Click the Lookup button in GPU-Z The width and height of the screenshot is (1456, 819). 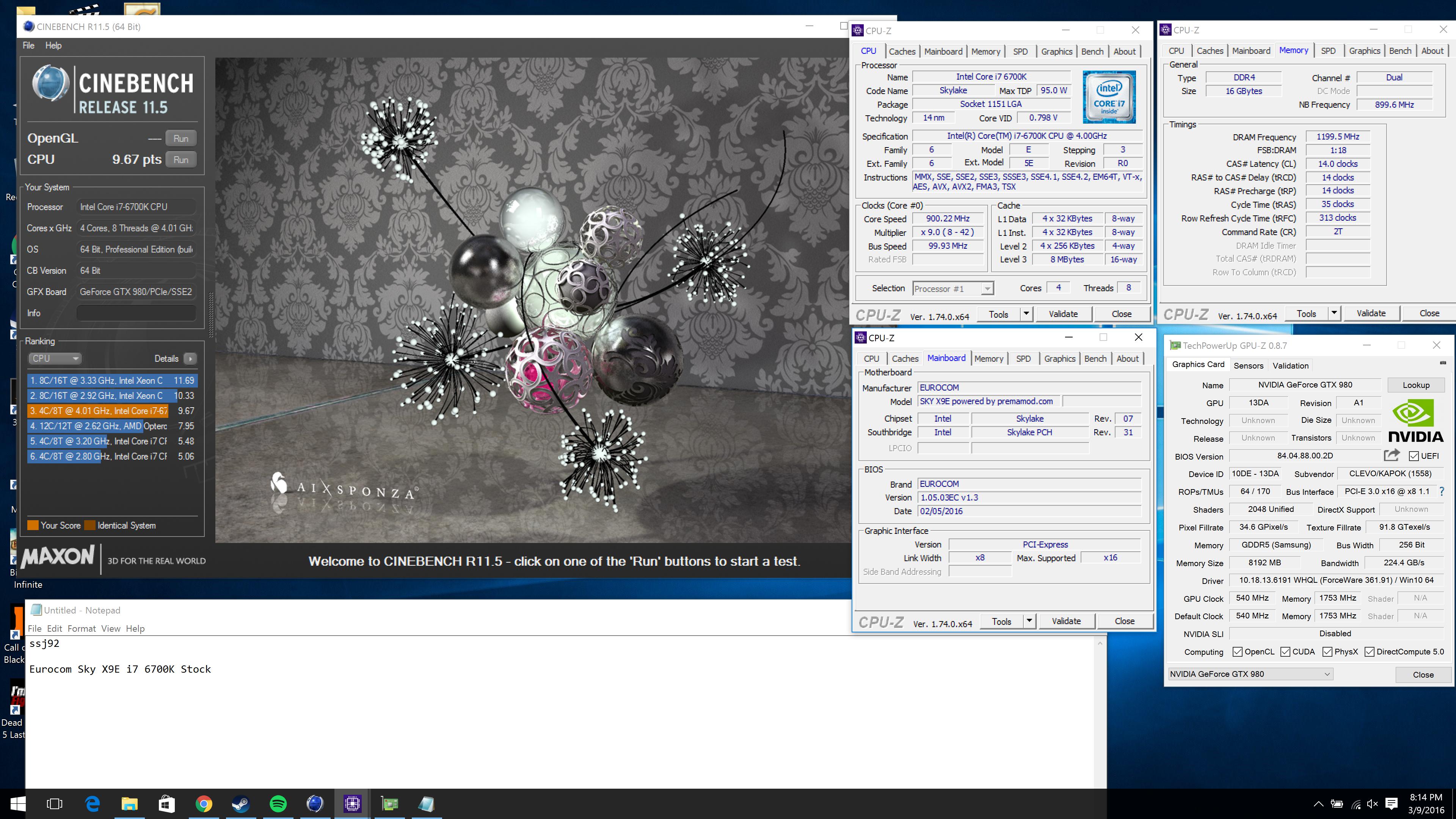click(x=1416, y=385)
